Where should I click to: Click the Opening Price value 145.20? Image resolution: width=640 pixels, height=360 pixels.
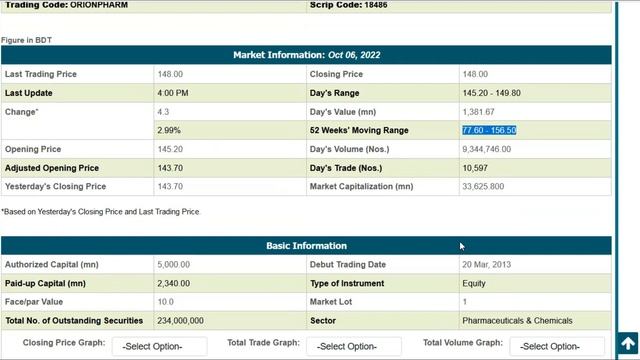pyautogui.click(x=170, y=149)
